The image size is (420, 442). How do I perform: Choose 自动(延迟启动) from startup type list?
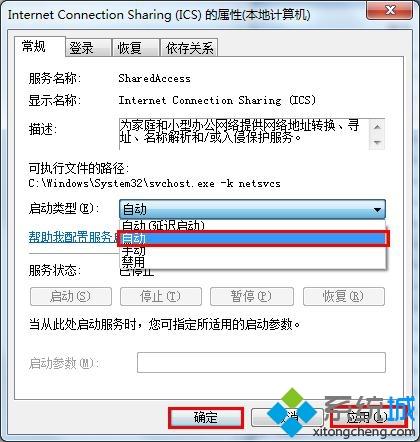tap(252, 226)
